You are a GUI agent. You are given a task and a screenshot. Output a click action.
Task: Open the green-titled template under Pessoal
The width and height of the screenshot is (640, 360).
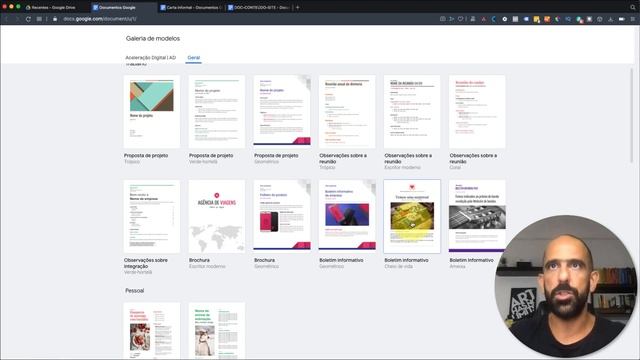217,331
